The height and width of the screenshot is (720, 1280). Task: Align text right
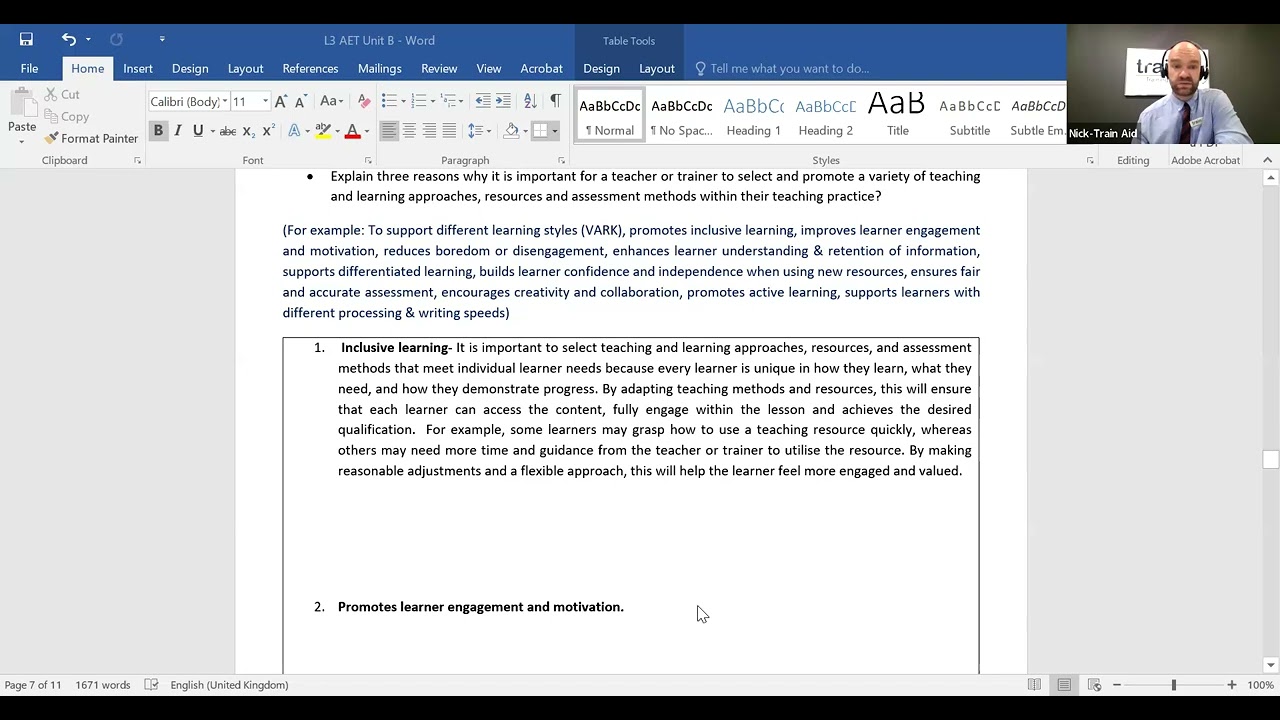click(429, 131)
